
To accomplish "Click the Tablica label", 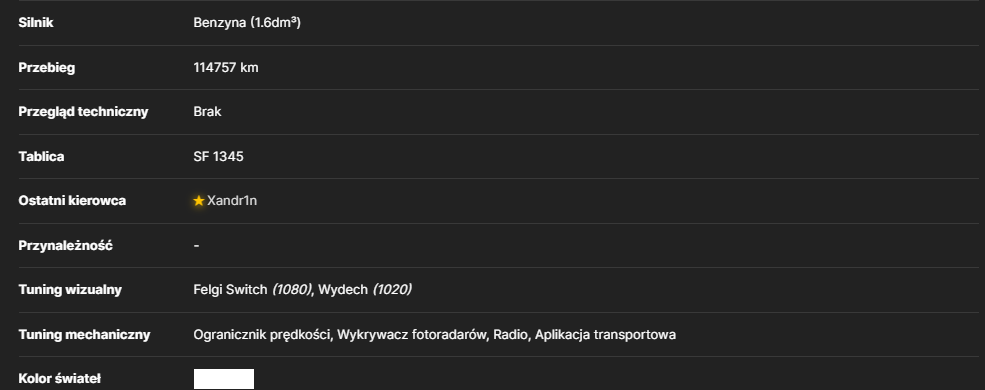I will 41,156.
